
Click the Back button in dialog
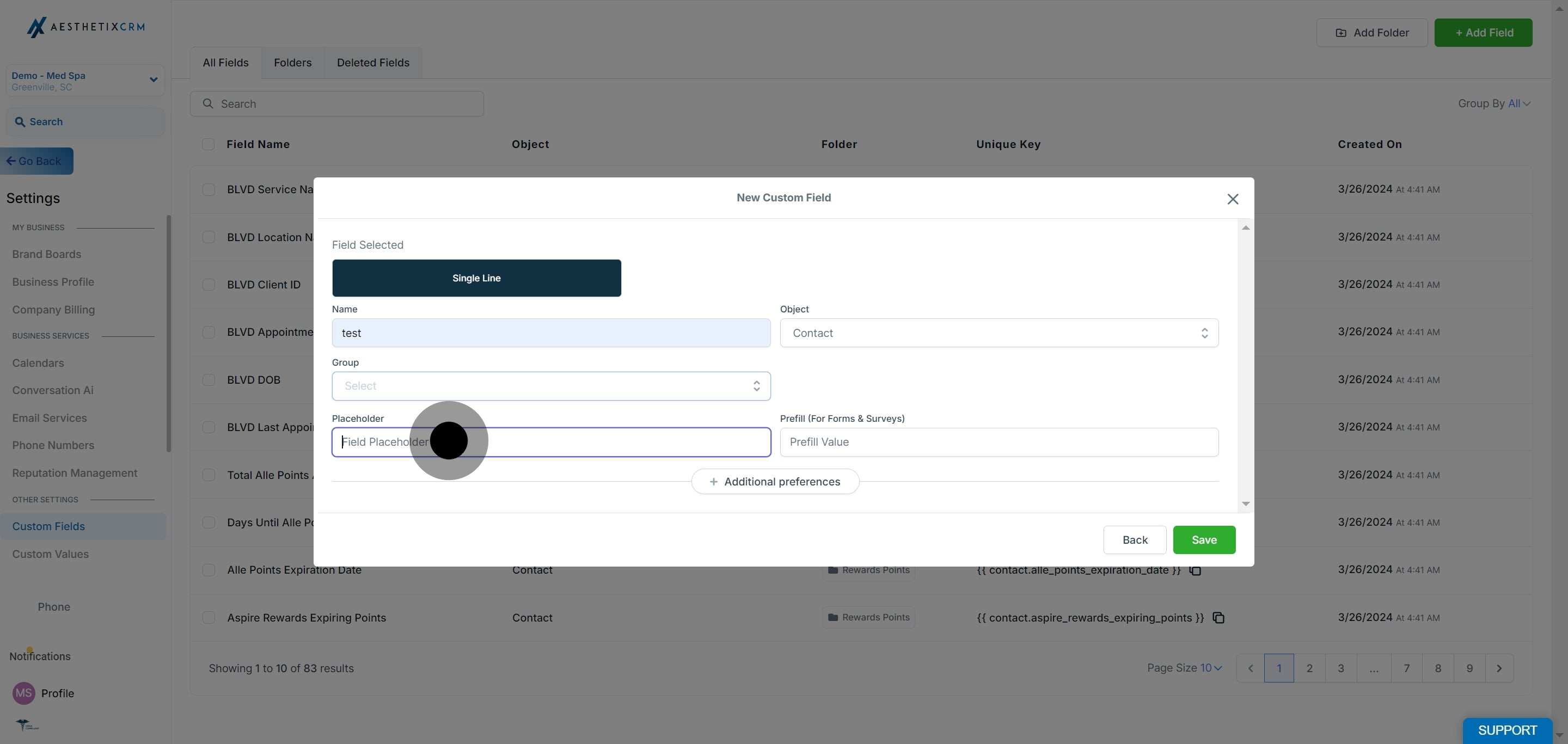pyautogui.click(x=1134, y=539)
